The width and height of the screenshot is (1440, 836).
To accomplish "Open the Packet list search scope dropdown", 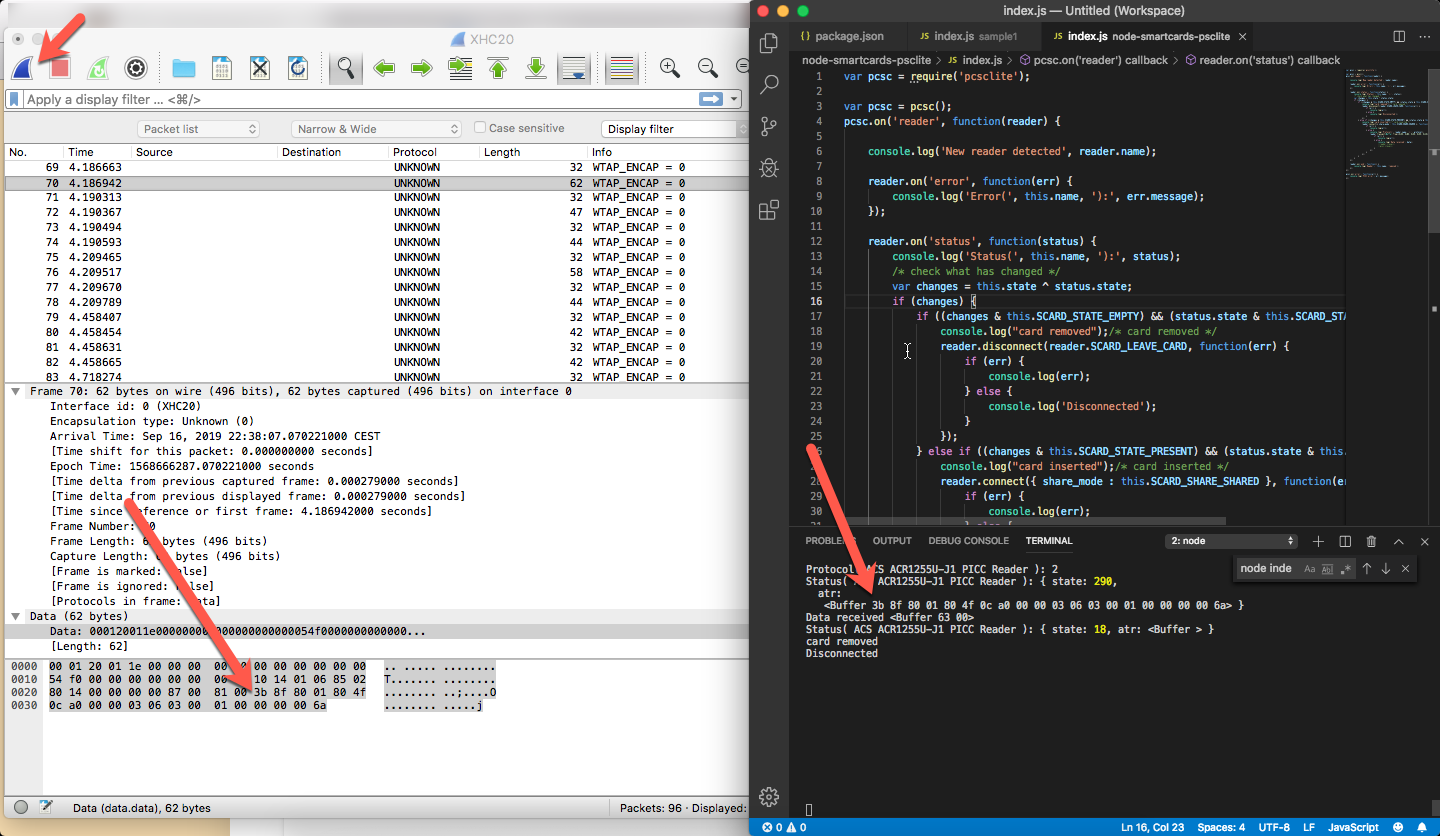I will point(198,129).
